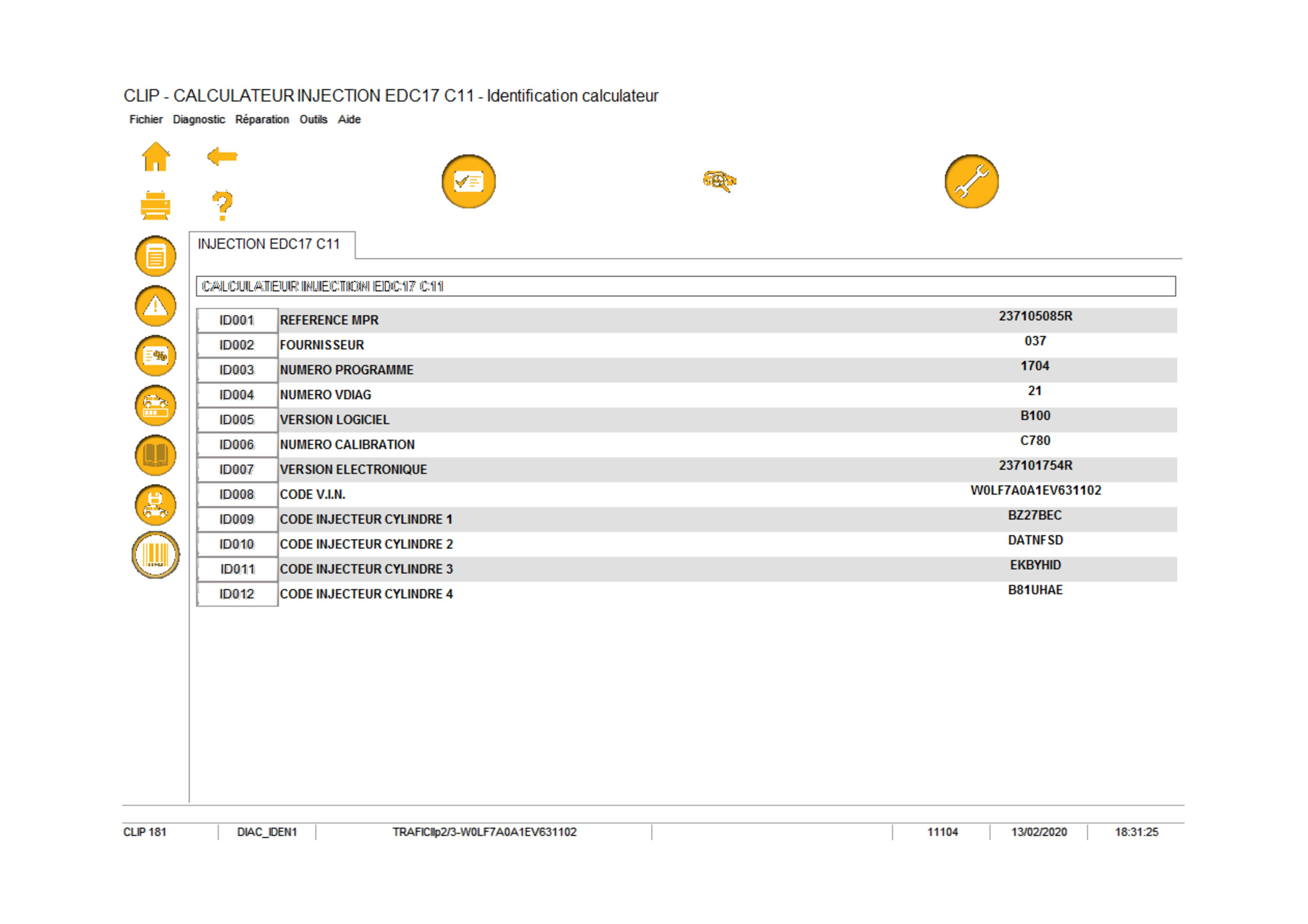Open parameters with percent sign icon
1308x924 pixels.
(x=156, y=356)
